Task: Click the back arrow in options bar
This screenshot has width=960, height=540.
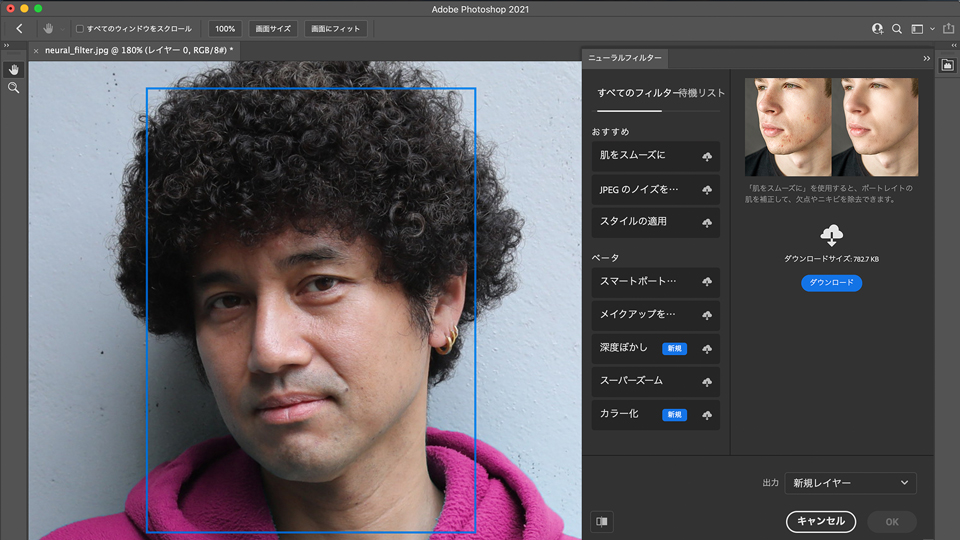Action: 19,29
